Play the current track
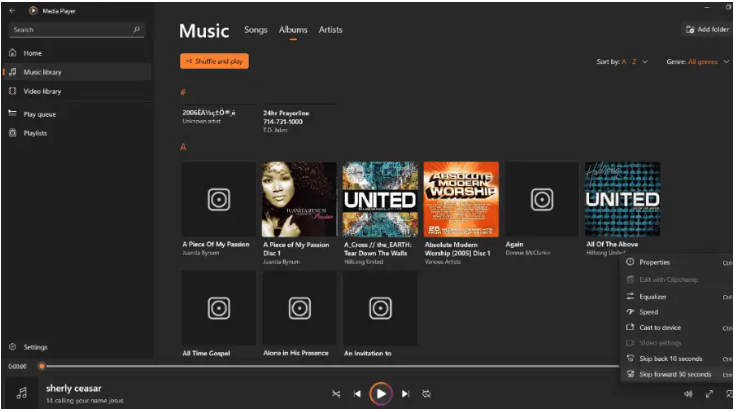Viewport: 737px width, 412px height. 381,394
